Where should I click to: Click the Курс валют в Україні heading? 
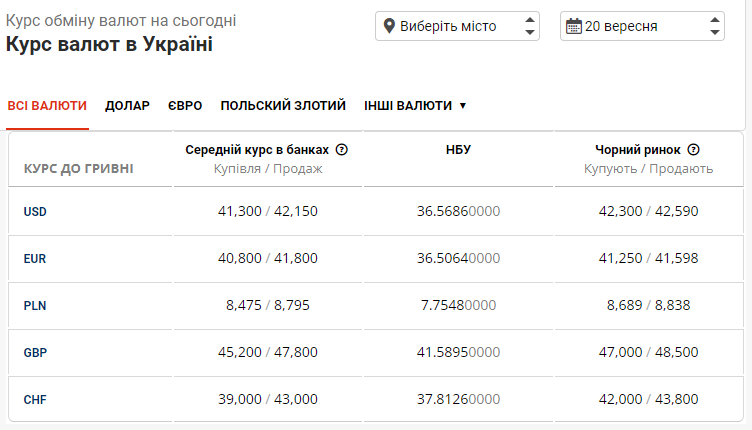[x=109, y=45]
